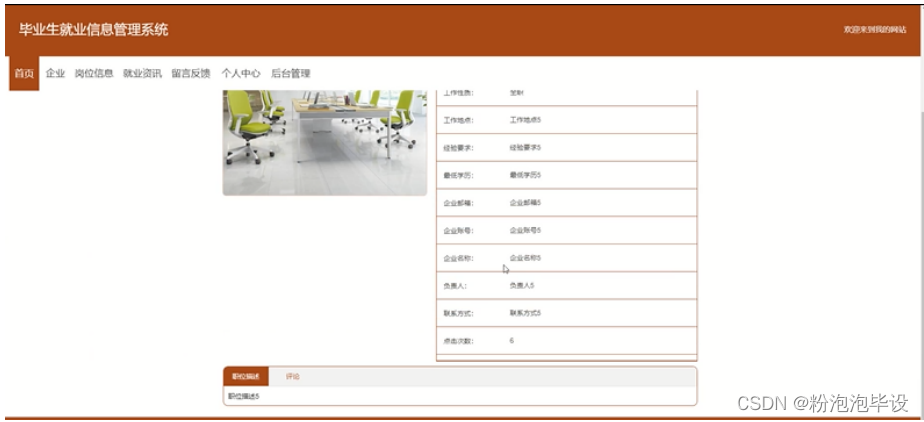This screenshot has width=924, height=422.
Task: Click the 最低学历: label
Action: [458, 175]
